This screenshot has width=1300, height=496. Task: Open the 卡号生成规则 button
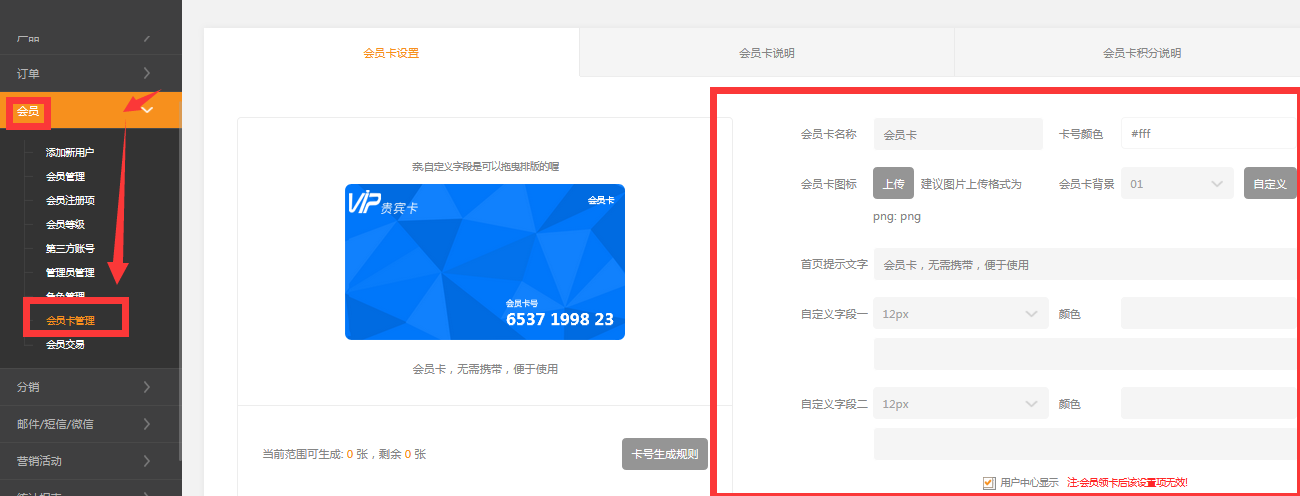coord(664,454)
